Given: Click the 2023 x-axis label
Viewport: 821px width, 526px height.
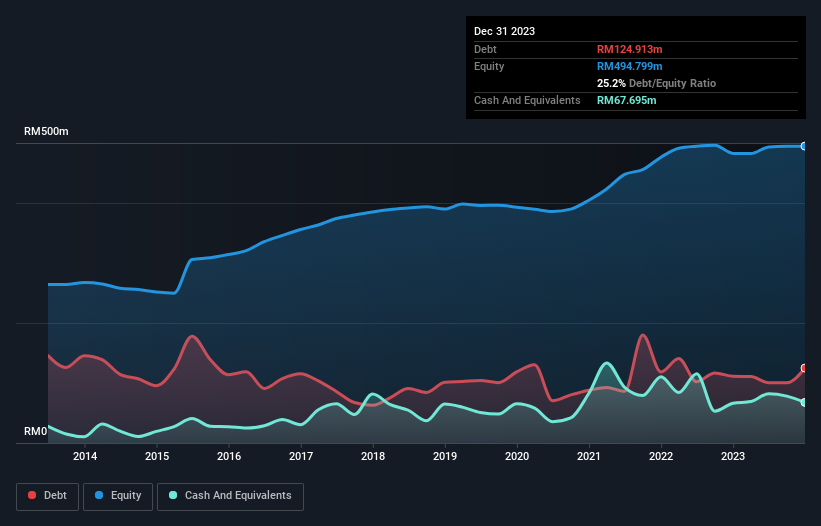Looking at the screenshot, I should 733,456.
